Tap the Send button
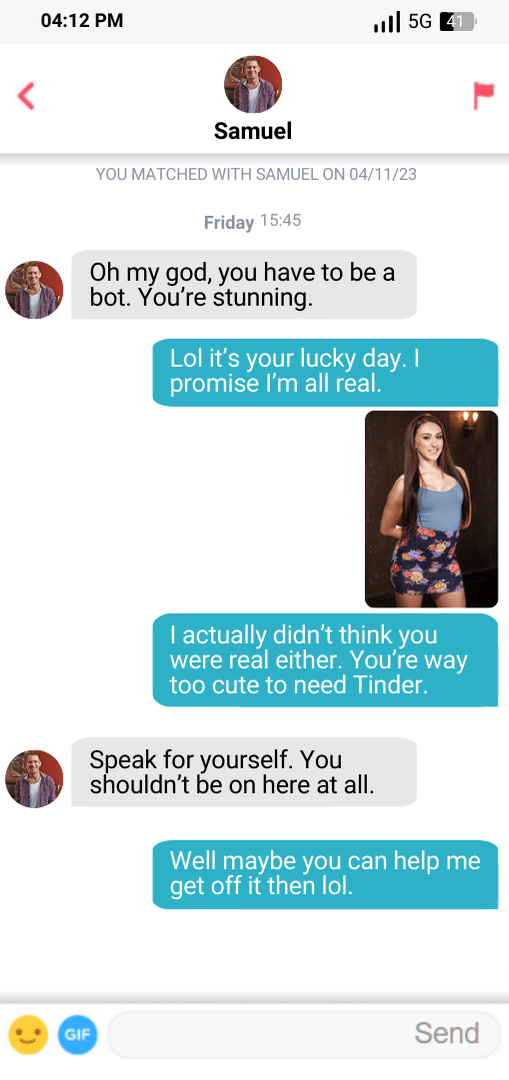This screenshot has width=509, height=1080. [x=446, y=1033]
